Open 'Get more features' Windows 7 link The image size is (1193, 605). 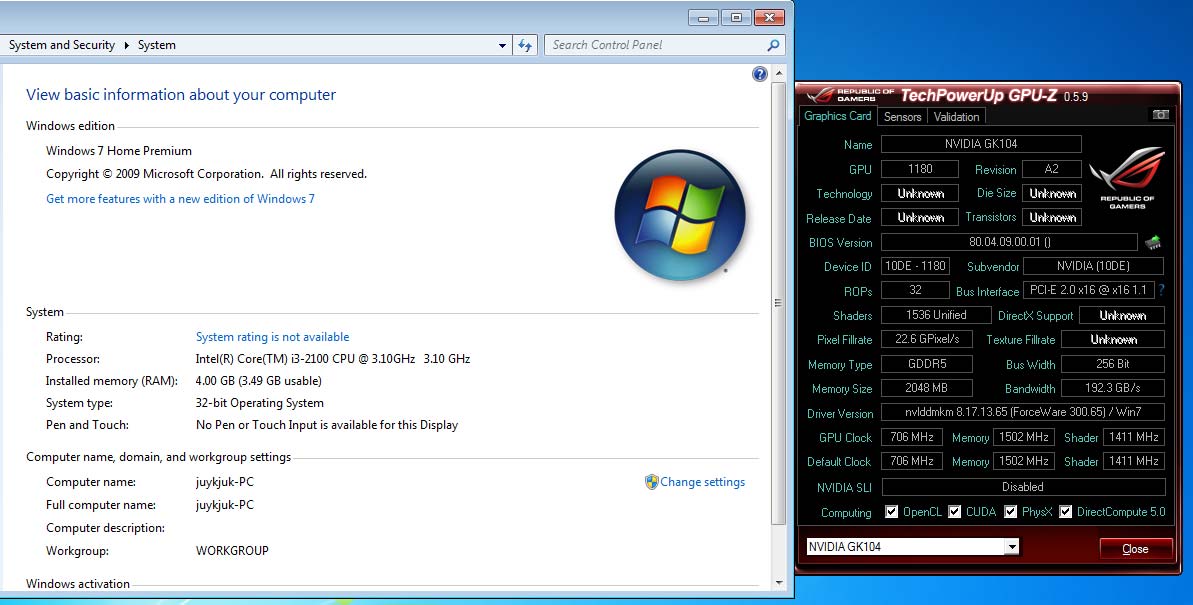click(x=180, y=199)
